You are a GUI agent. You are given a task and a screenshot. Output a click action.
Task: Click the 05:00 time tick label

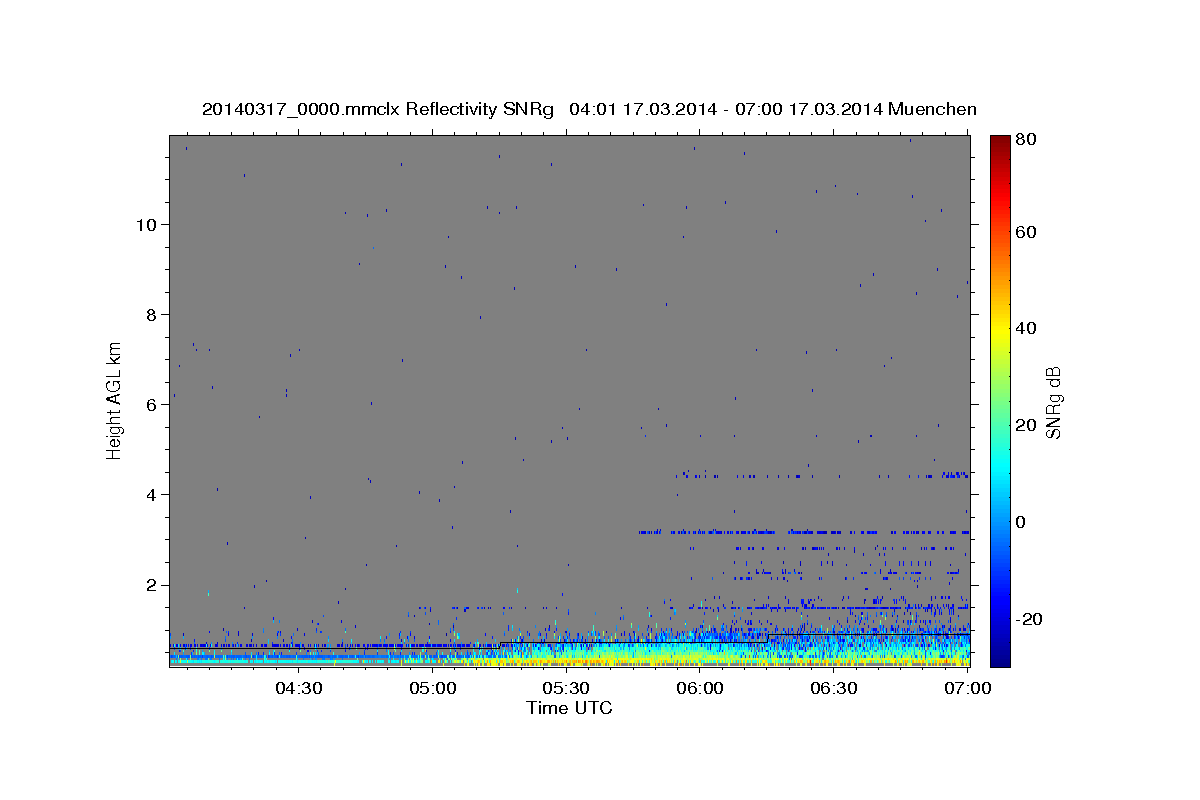coord(432,688)
